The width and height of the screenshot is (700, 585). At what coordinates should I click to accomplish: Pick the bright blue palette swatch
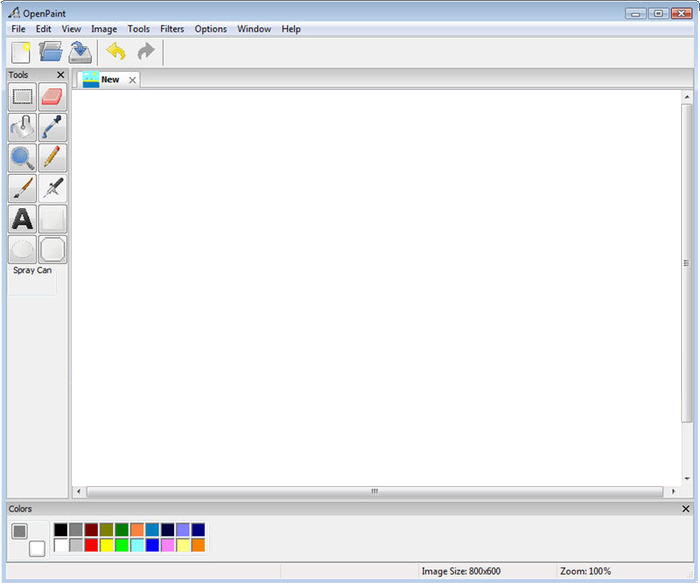pos(152,545)
